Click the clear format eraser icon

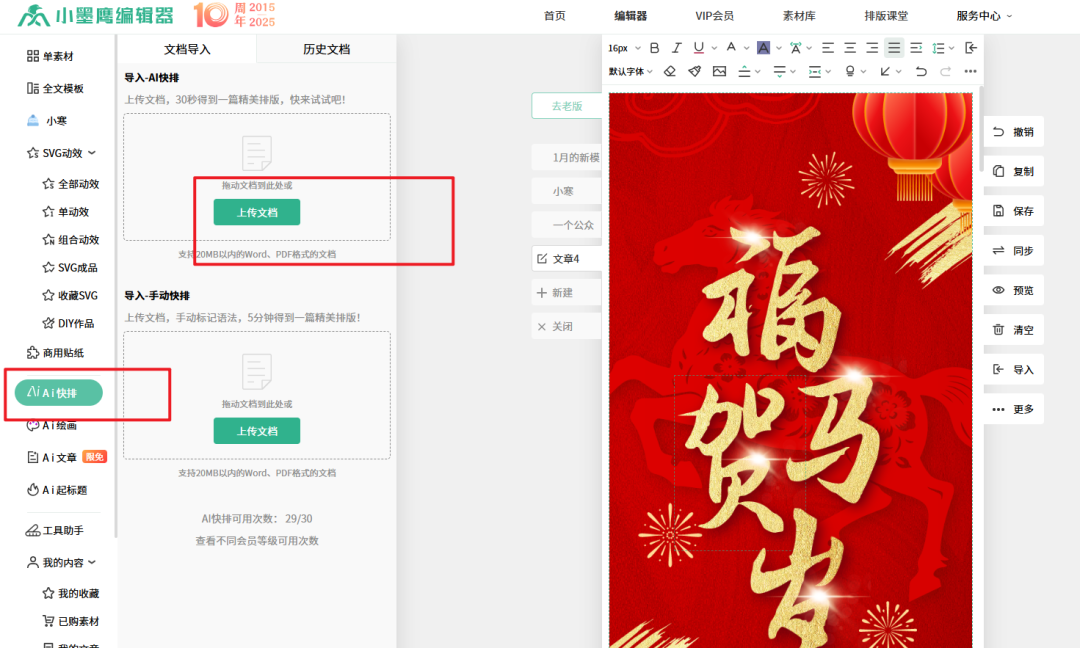(669, 70)
